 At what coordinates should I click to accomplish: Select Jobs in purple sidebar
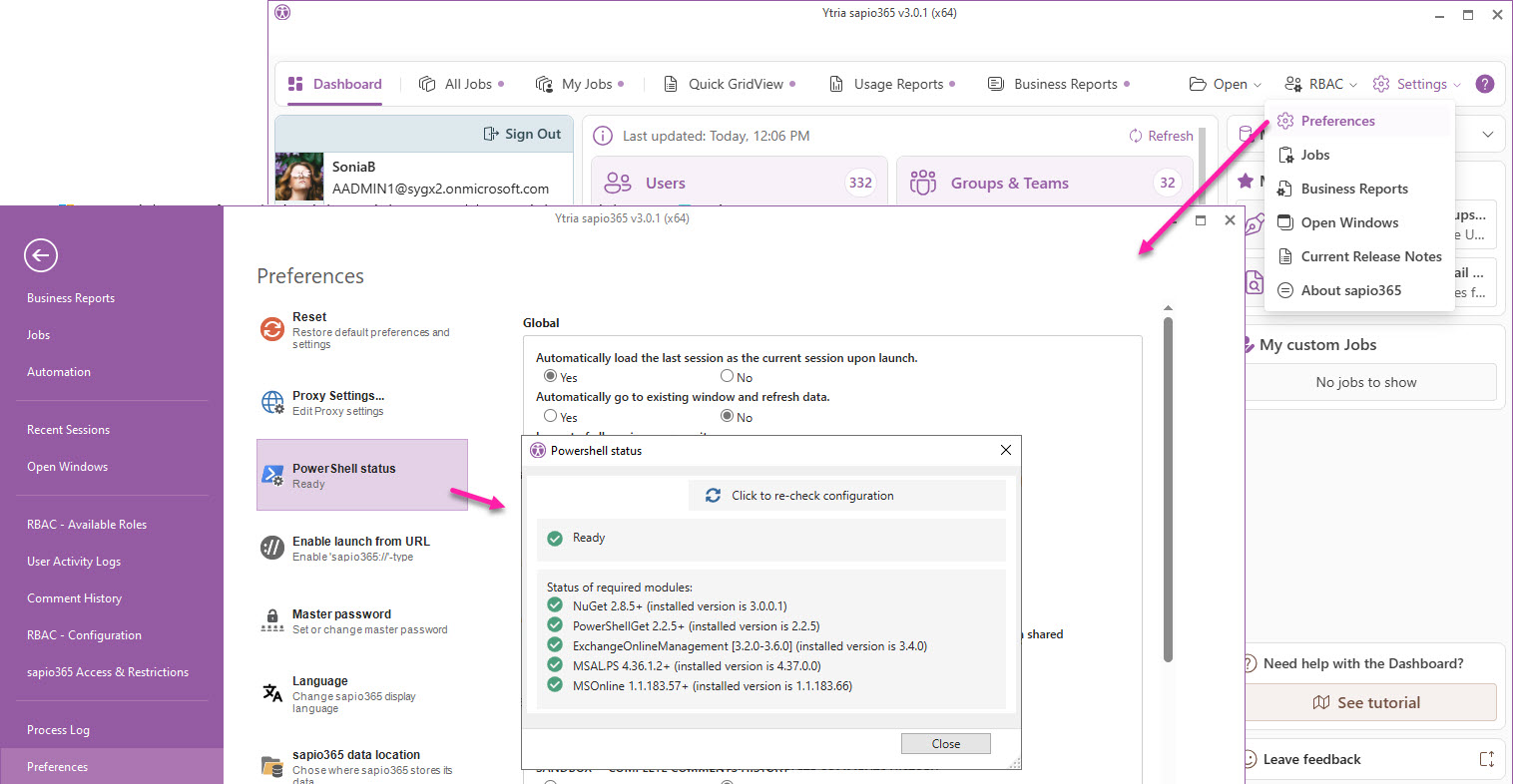point(38,335)
